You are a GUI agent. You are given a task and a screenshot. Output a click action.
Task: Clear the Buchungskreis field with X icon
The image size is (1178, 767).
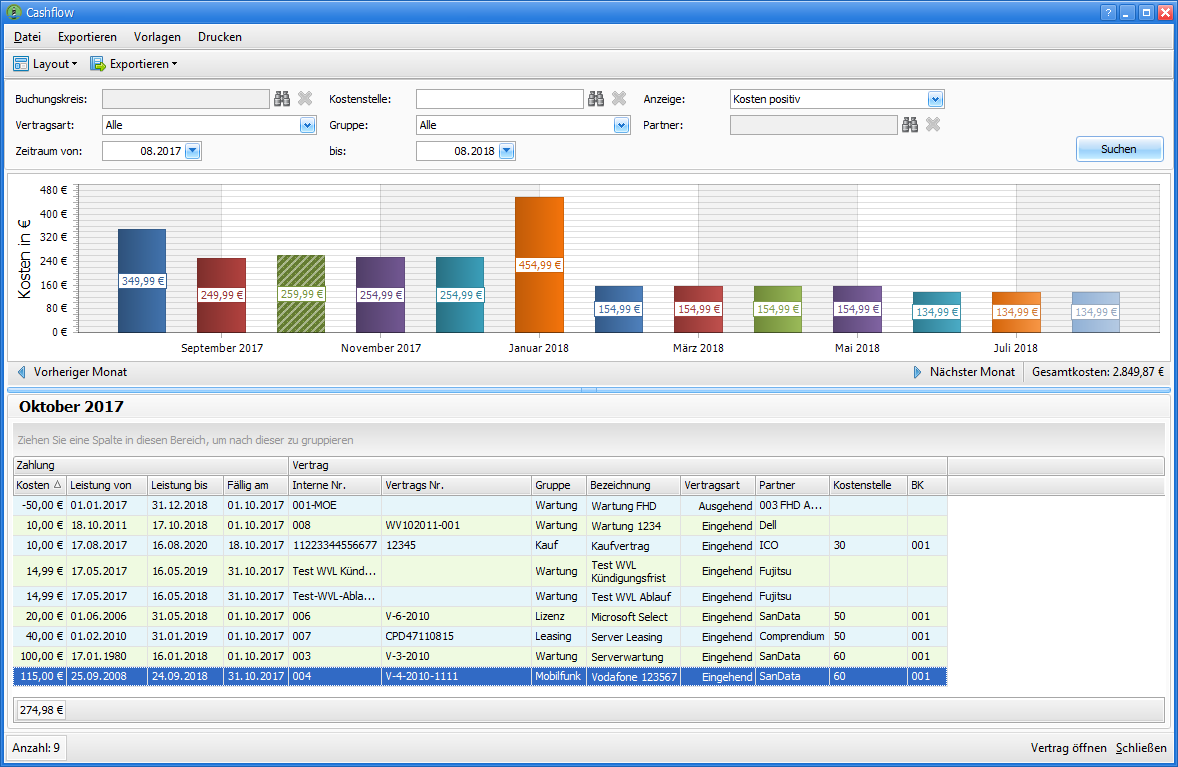click(305, 98)
